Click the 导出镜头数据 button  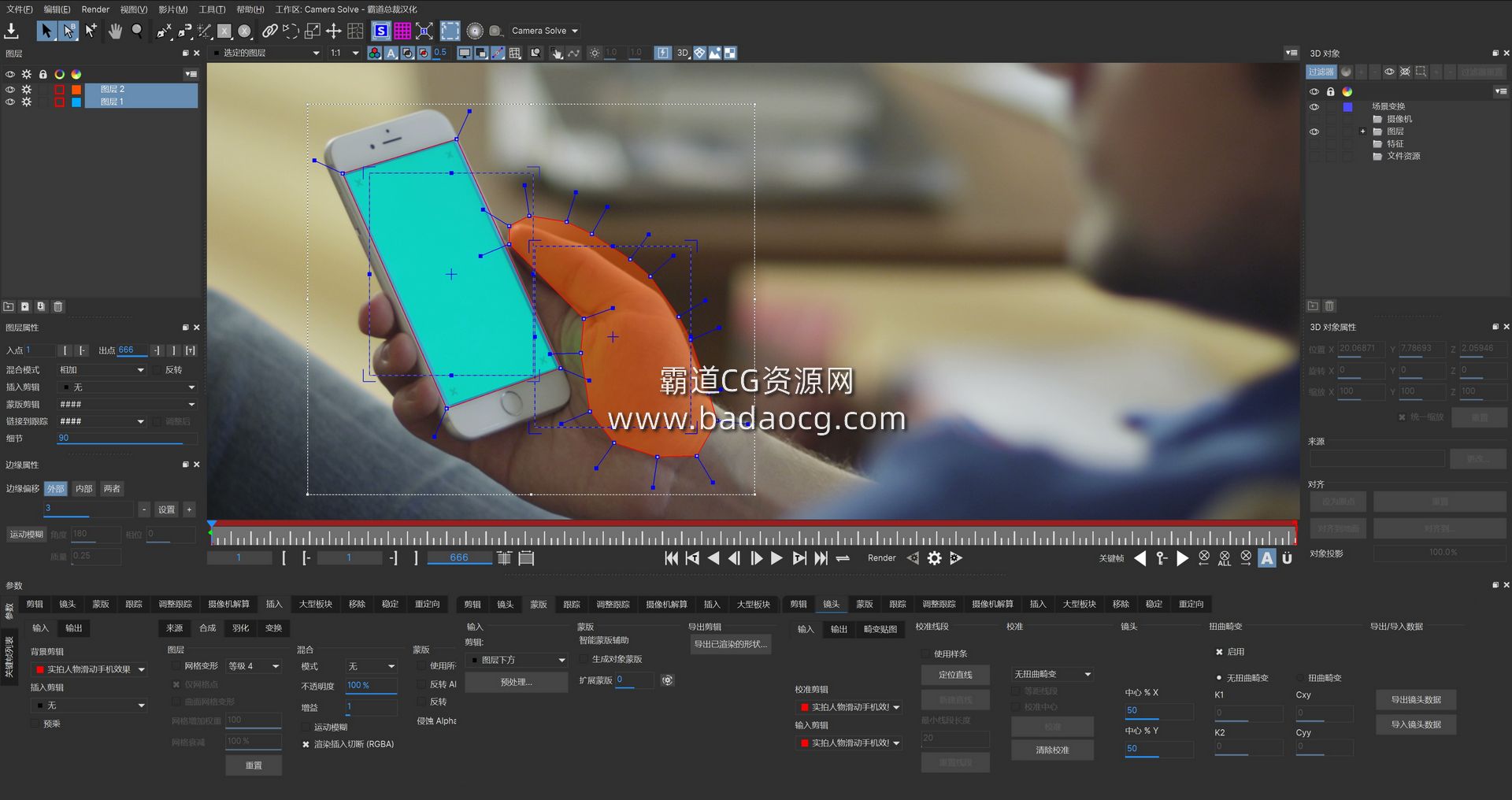pyautogui.click(x=1415, y=699)
